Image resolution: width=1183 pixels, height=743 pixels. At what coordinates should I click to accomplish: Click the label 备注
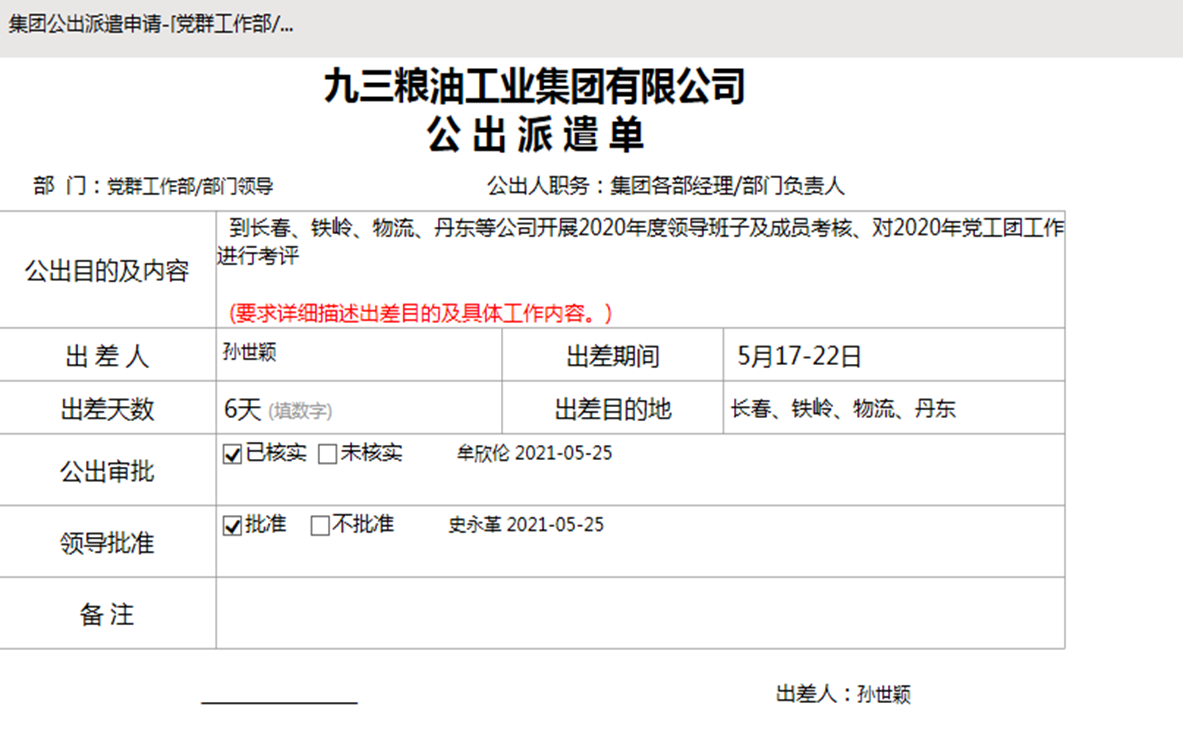click(107, 615)
